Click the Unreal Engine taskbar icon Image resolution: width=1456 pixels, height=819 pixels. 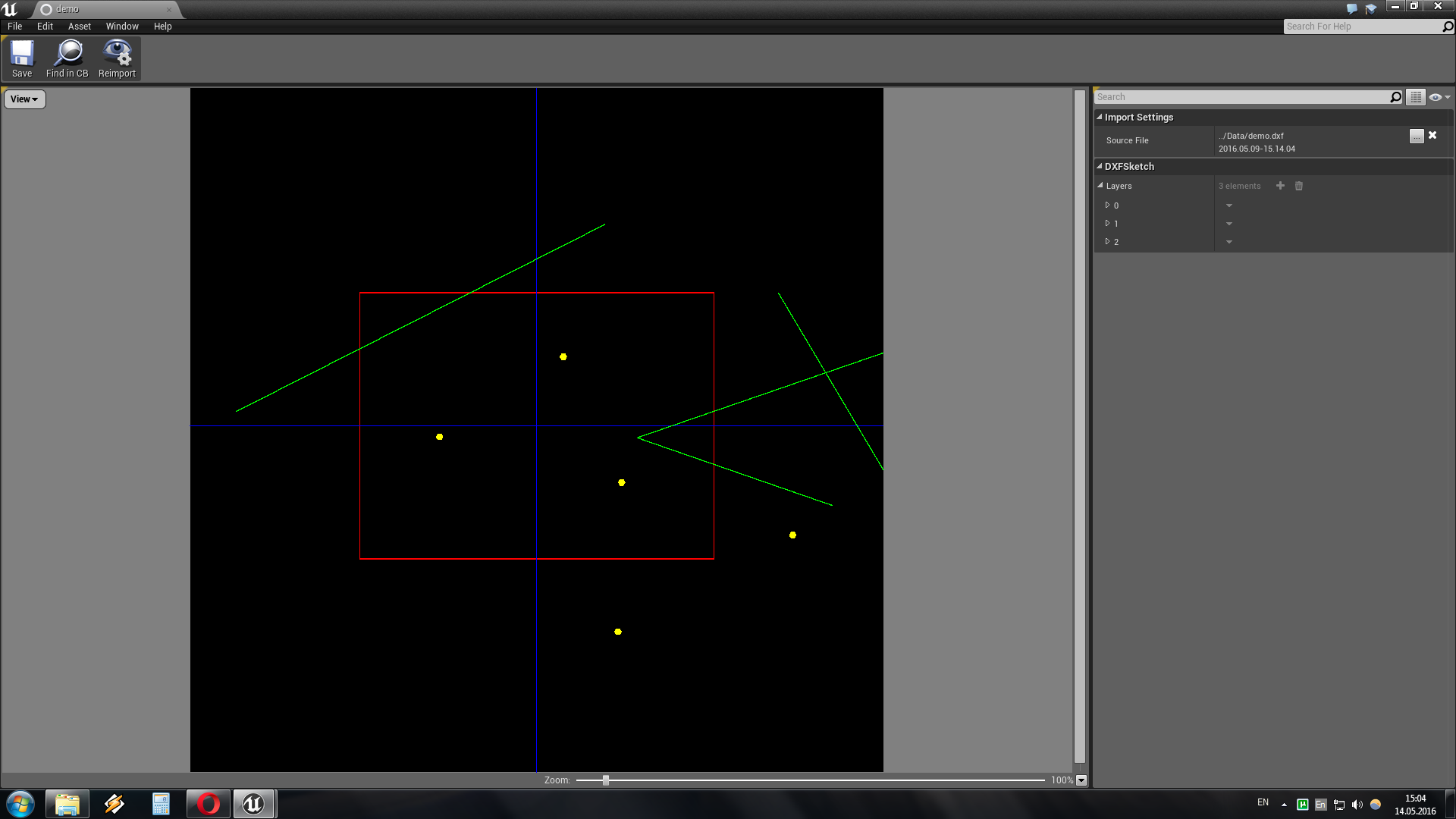[x=253, y=803]
